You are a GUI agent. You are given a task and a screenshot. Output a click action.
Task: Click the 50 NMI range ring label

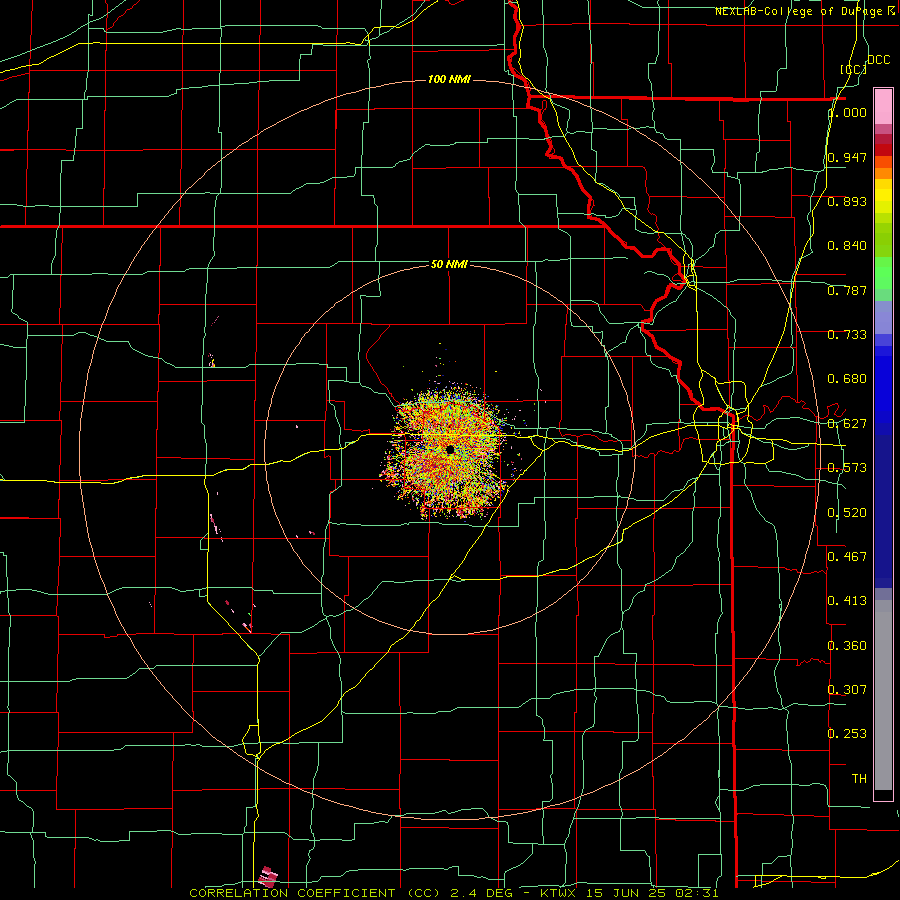449,264
